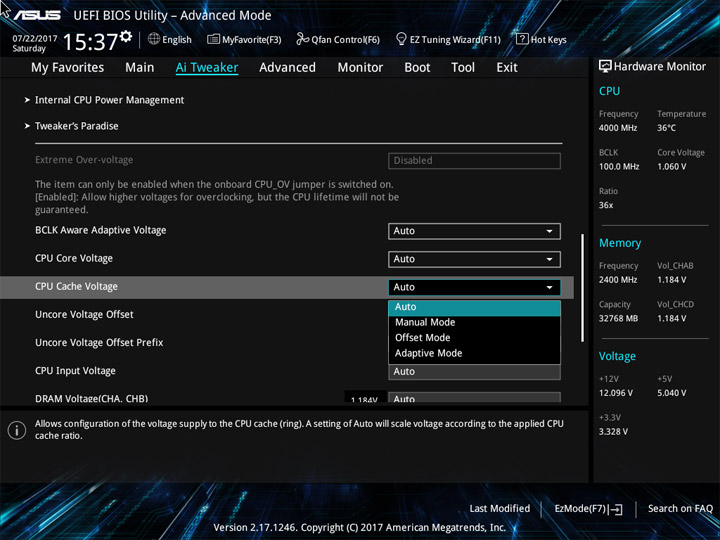The height and width of the screenshot is (540, 720).
Task: Open Search on FAQ
Action: (680, 509)
